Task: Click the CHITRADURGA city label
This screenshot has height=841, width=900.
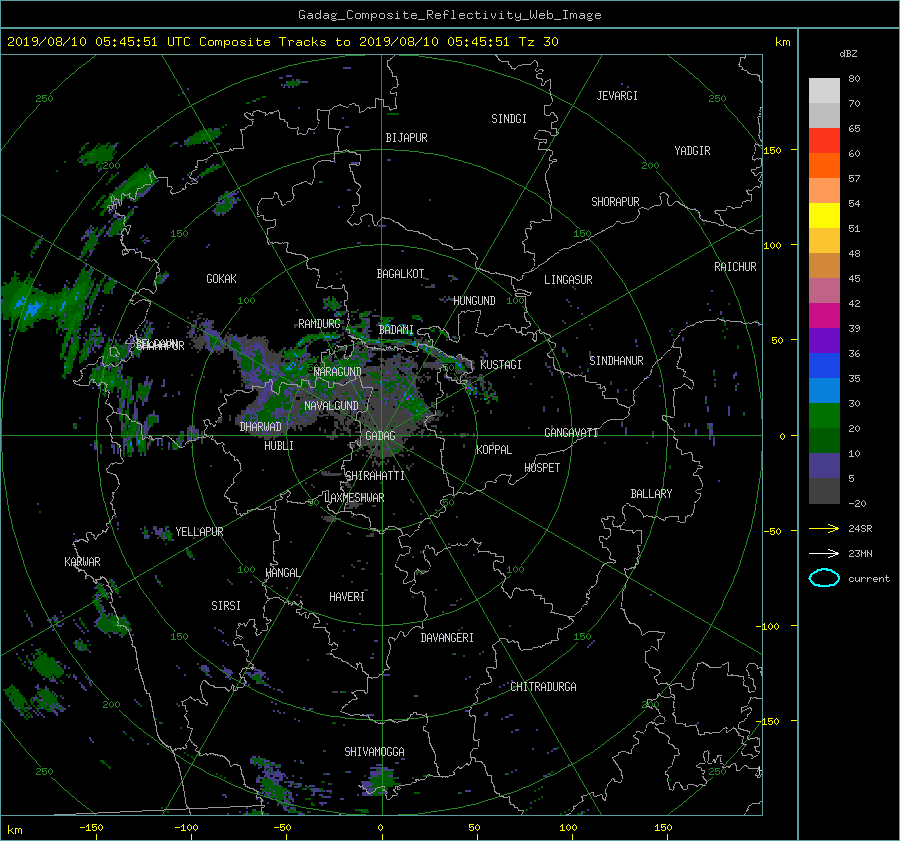Action: 543,687
